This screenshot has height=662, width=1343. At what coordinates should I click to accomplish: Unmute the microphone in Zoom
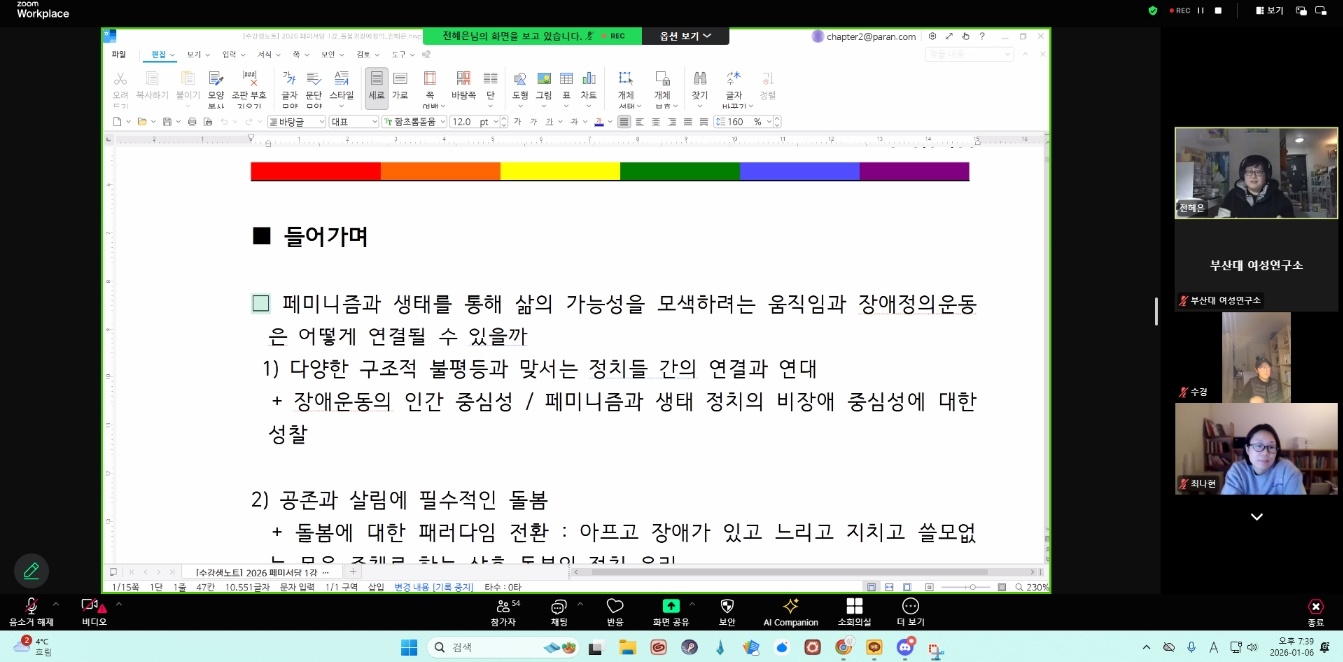pos(31,606)
